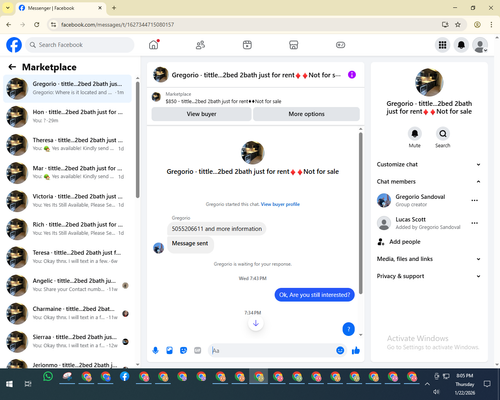Open the grid Menu icon
The image size is (500, 400).
tap(442, 45)
